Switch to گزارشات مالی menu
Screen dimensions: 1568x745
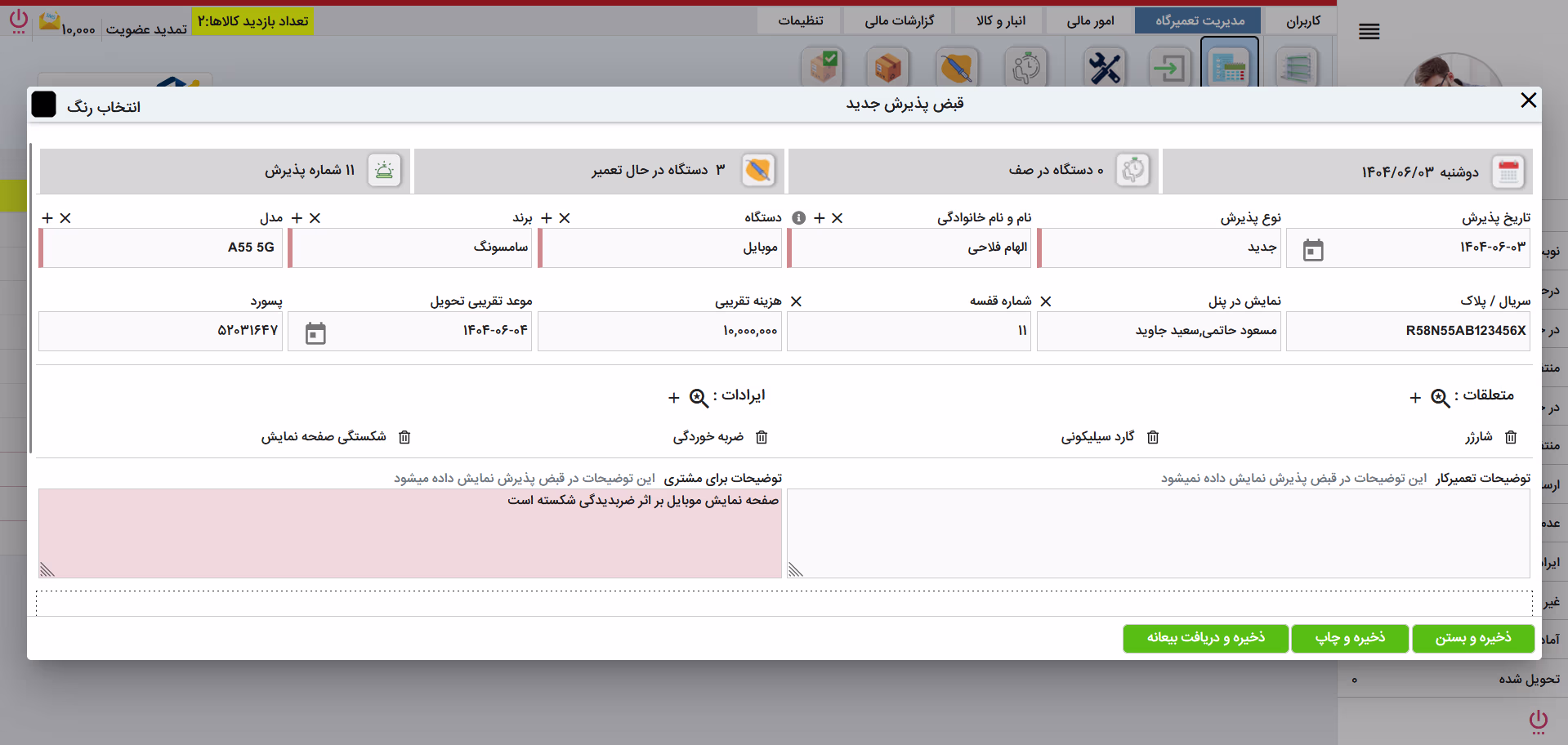point(899,20)
